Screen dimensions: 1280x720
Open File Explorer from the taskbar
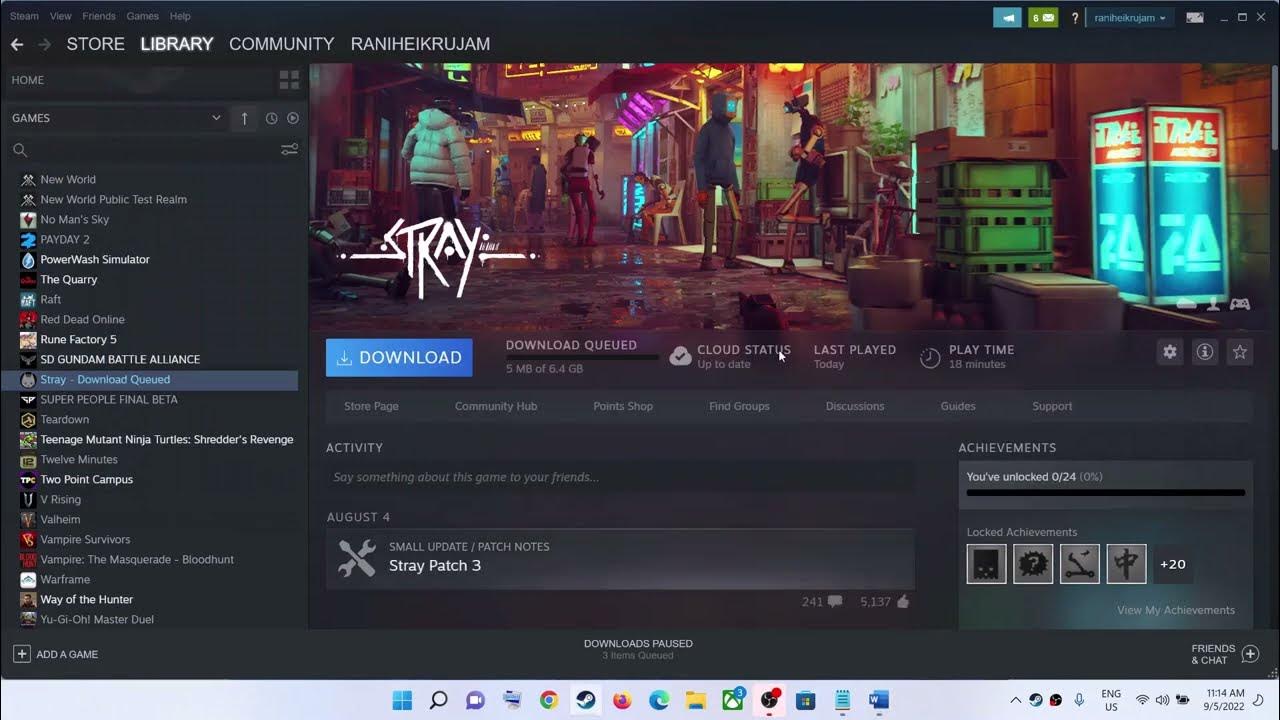click(x=696, y=700)
